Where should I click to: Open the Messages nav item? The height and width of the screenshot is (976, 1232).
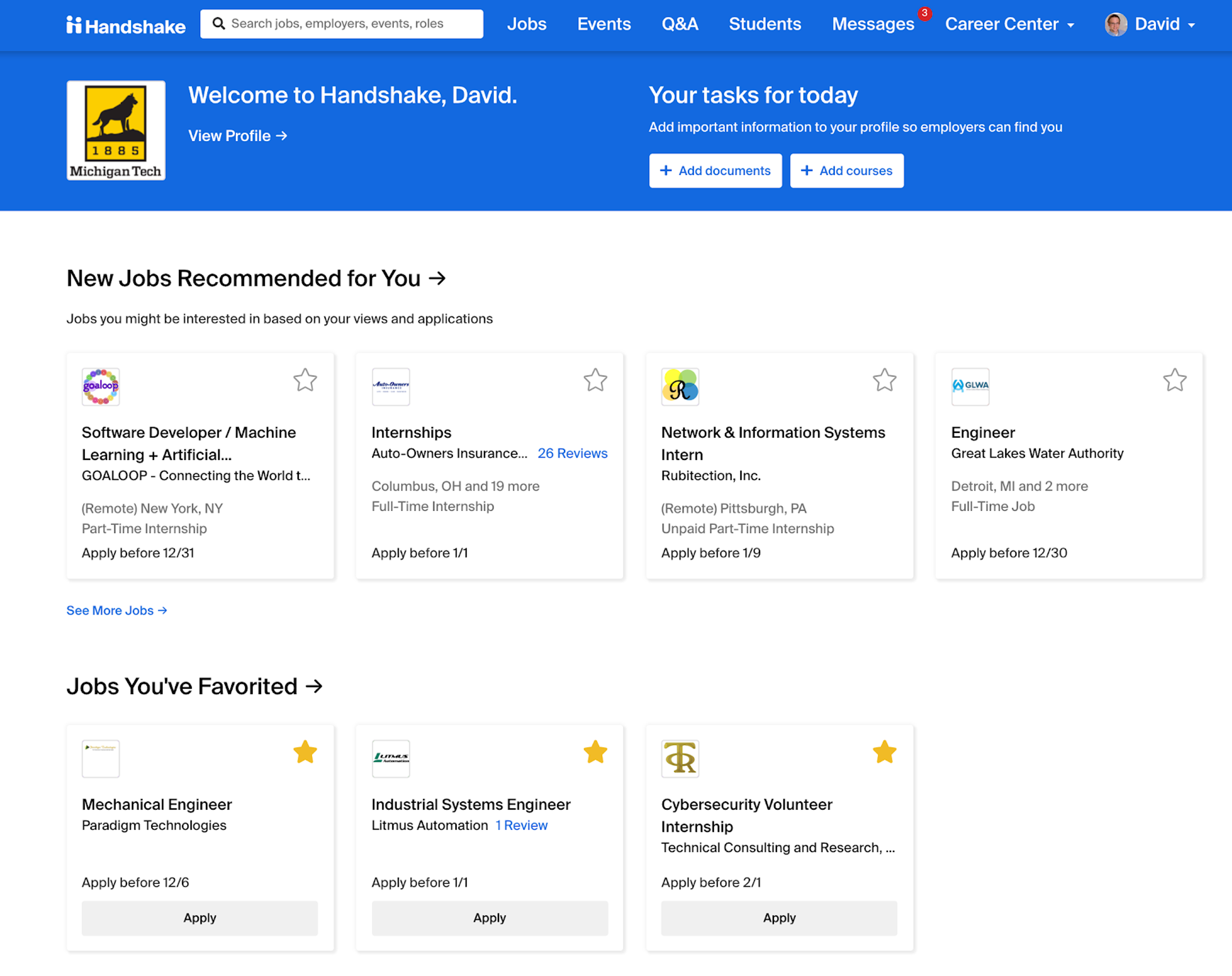tap(873, 25)
